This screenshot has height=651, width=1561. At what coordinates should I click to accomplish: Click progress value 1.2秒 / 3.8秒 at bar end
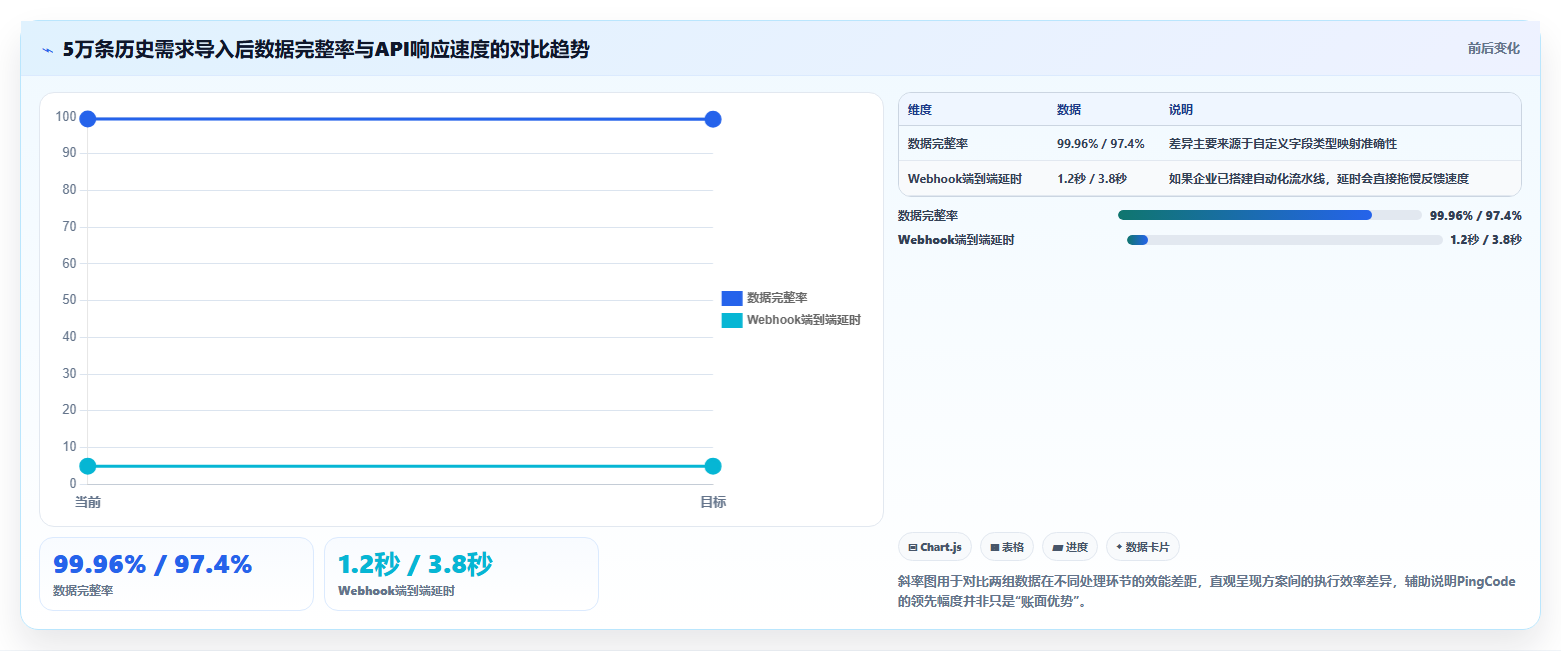pos(1486,240)
